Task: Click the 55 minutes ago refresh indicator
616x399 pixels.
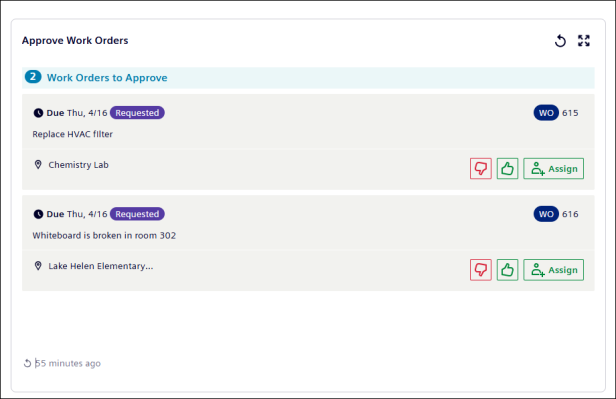Action: [x=62, y=363]
